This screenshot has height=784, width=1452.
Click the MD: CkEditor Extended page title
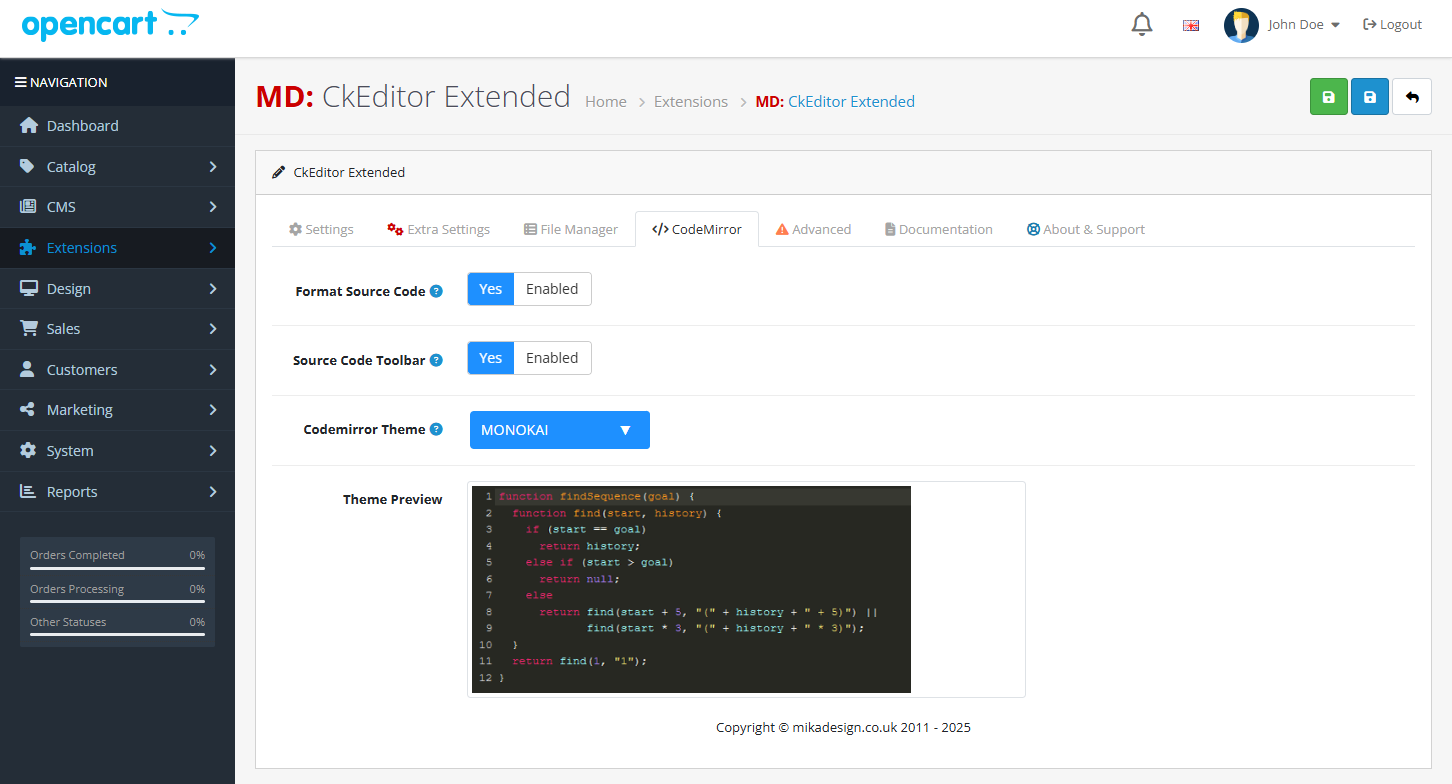[x=413, y=96]
